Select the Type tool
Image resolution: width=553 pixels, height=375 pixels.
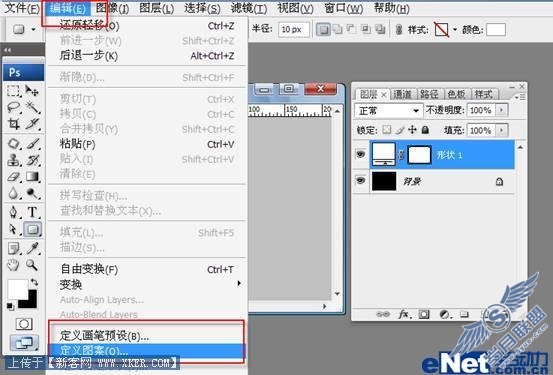pyautogui.click(x=33, y=212)
